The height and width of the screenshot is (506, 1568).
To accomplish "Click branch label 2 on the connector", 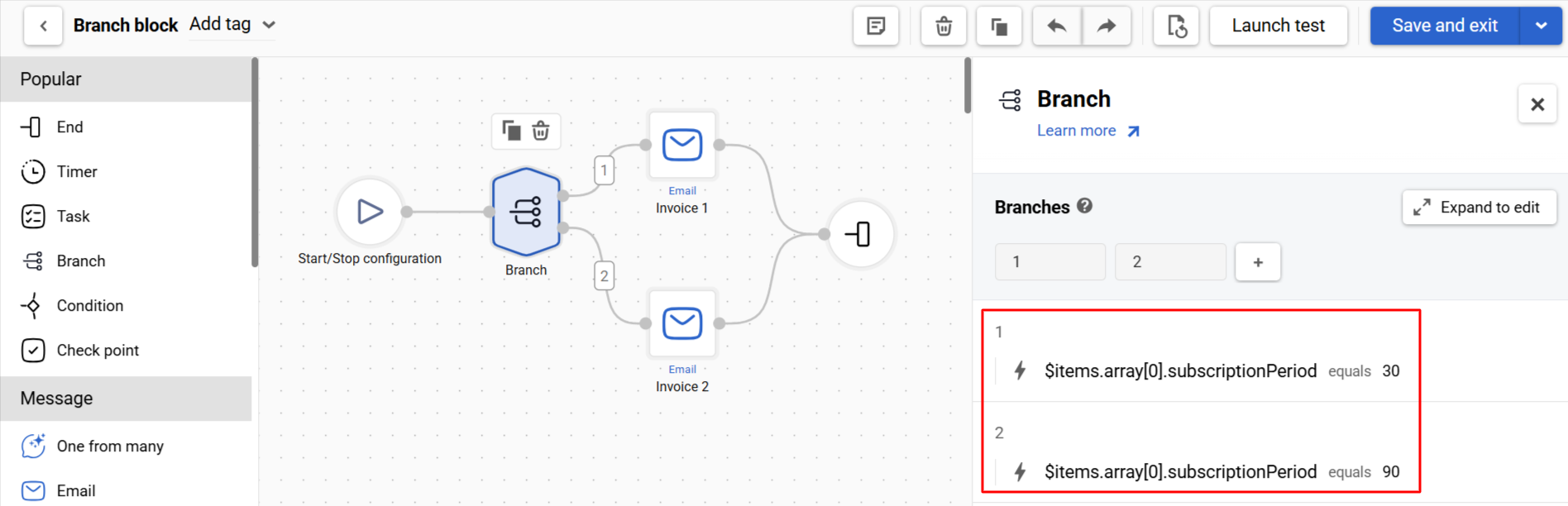I will (604, 275).
